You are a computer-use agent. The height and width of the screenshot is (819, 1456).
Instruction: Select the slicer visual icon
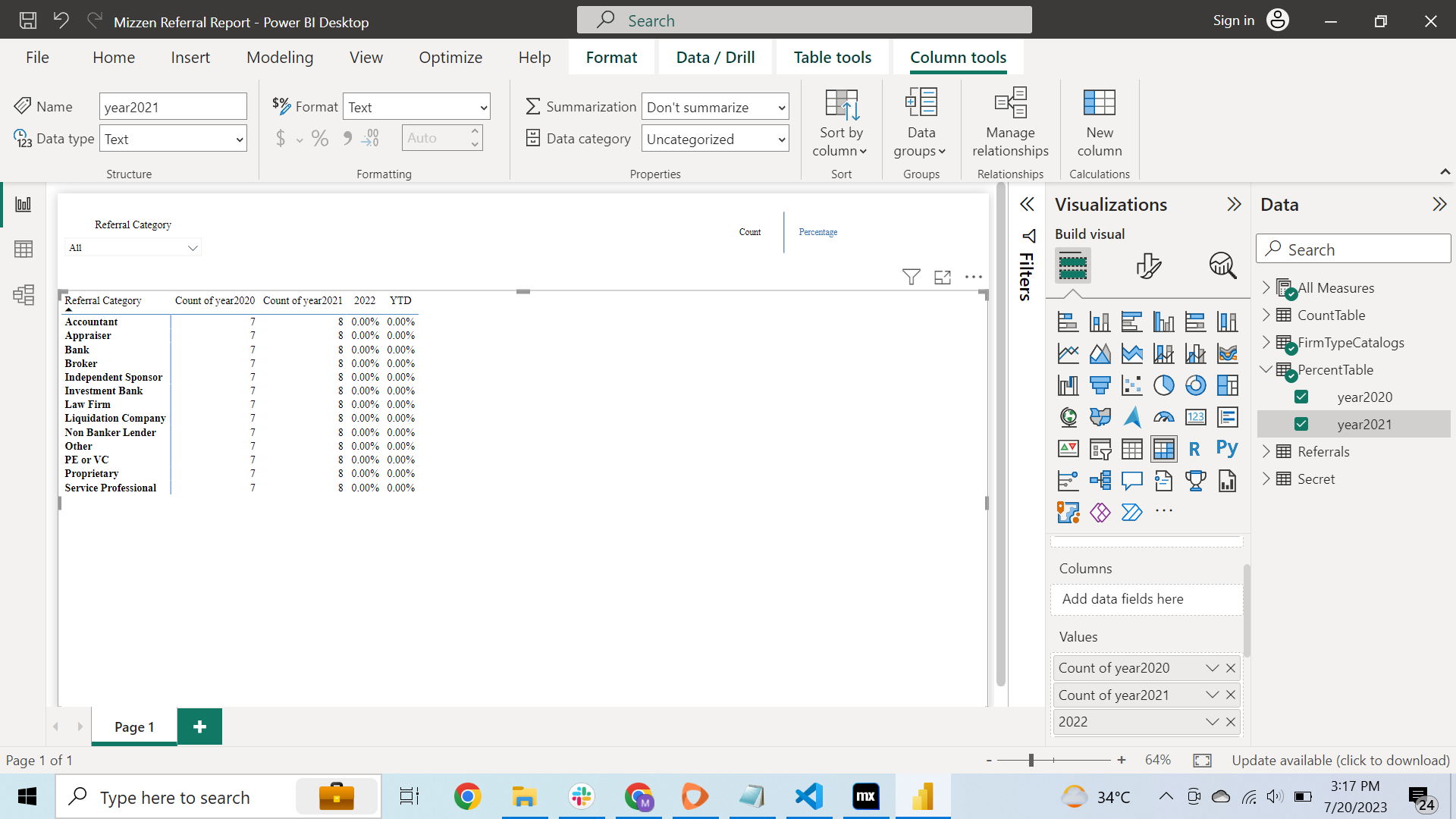1100,449
